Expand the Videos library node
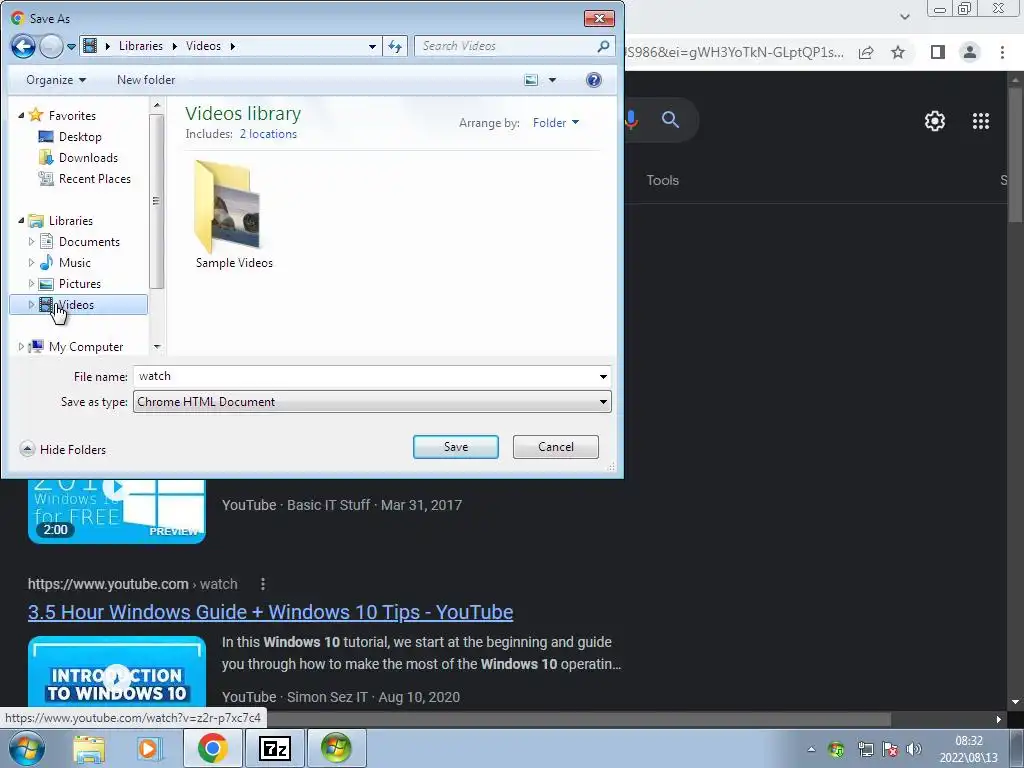1024x768 pixels. 31,304
